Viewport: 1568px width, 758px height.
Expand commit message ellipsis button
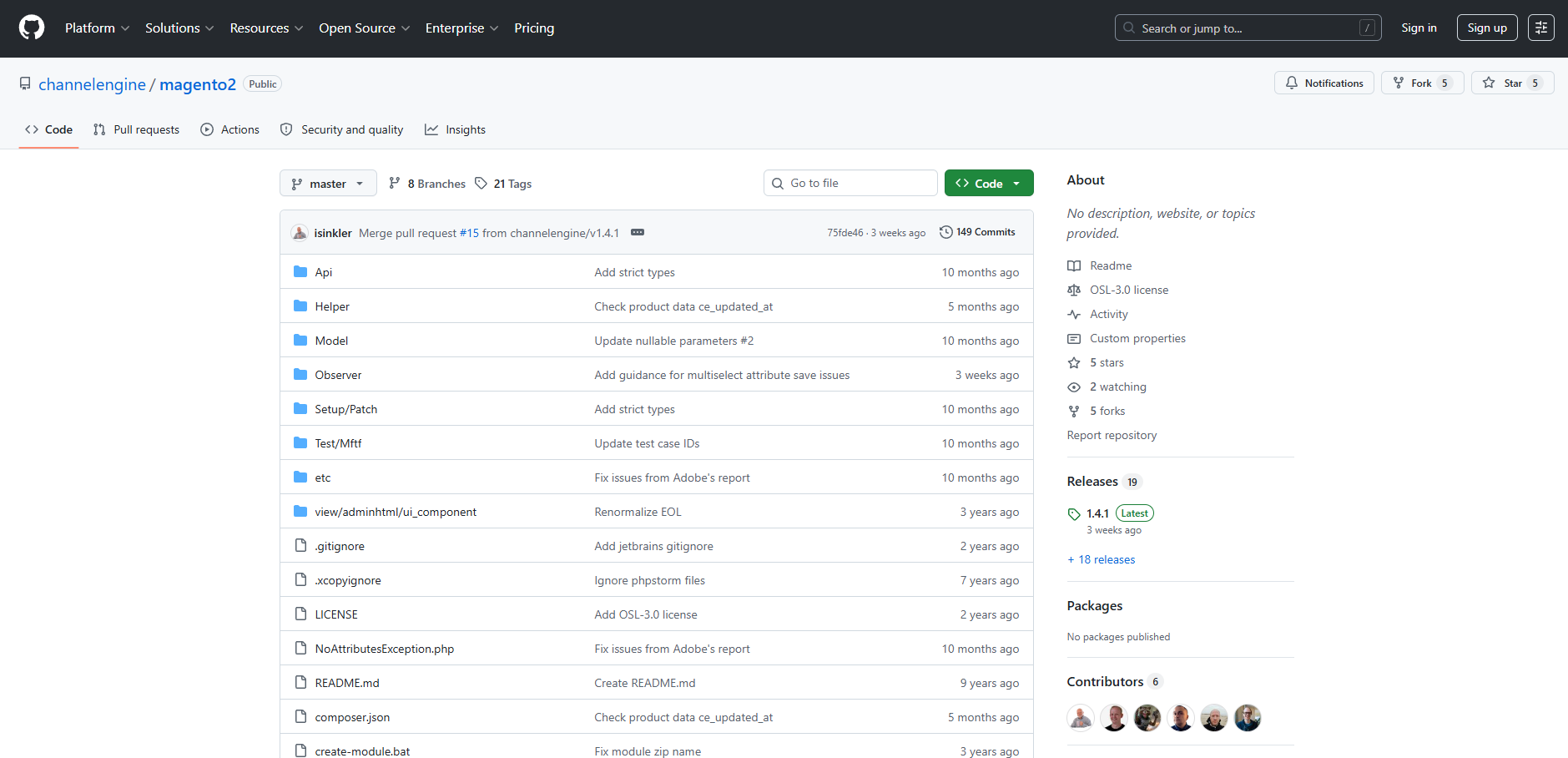(x=638, y=232)
